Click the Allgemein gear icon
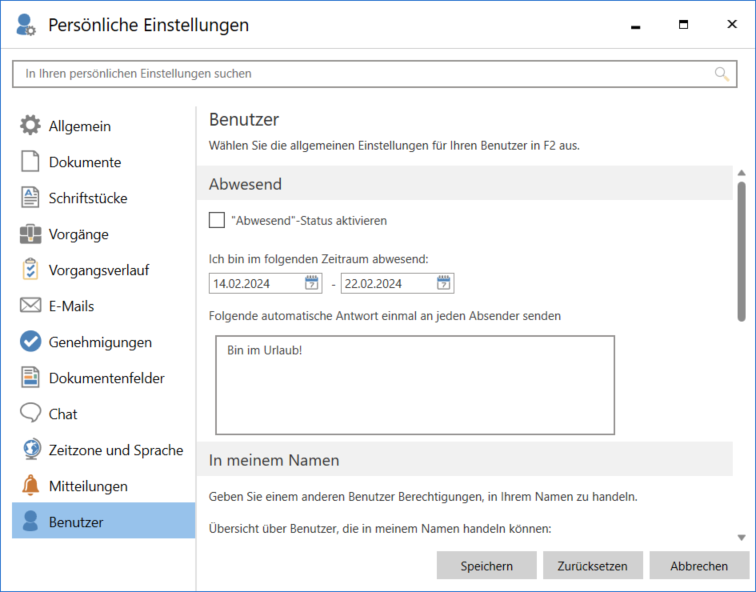756x592 pixels. [30, 125]
